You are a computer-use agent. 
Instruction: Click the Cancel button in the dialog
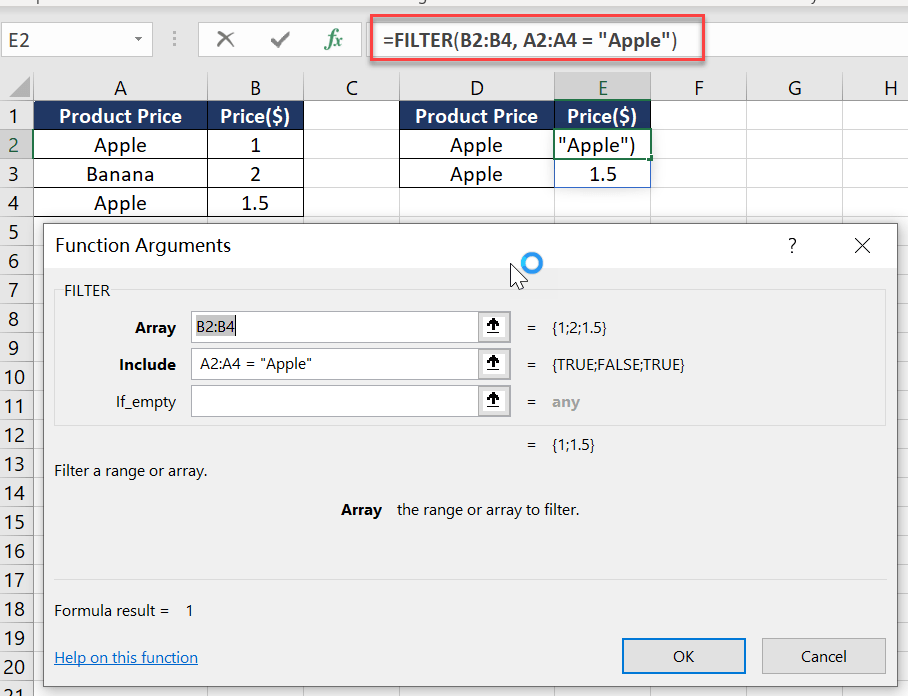pyautogui.click(x=823, y=656)
